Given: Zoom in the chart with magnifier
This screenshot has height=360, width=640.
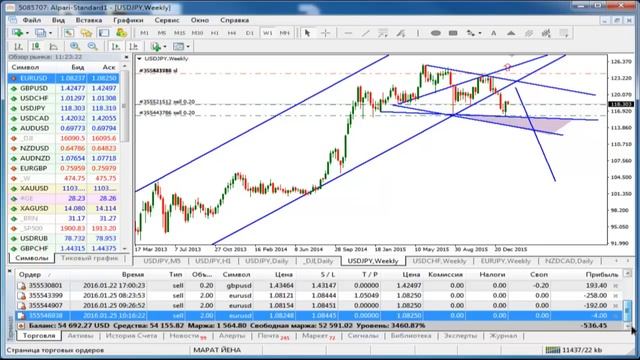Looking at the screenshot, I should coord(75,46).
